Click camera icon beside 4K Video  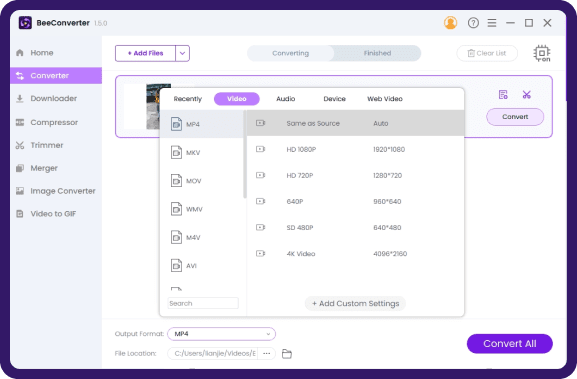(x=261, y=254)
